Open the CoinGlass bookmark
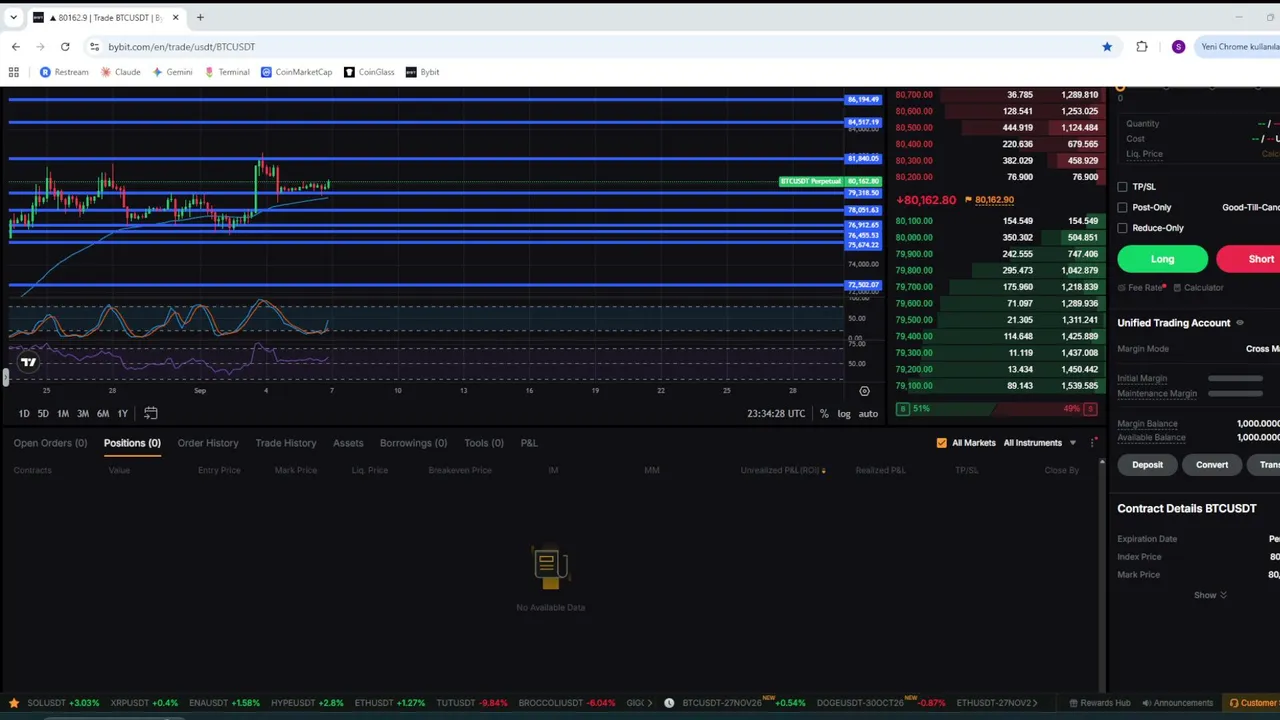Viewport: 1280px width, 720px height. click(369, 72)
